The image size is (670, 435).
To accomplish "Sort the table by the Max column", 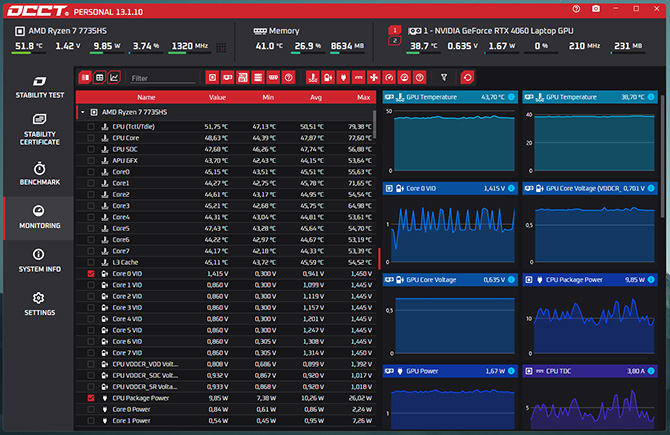I will 364,97.
